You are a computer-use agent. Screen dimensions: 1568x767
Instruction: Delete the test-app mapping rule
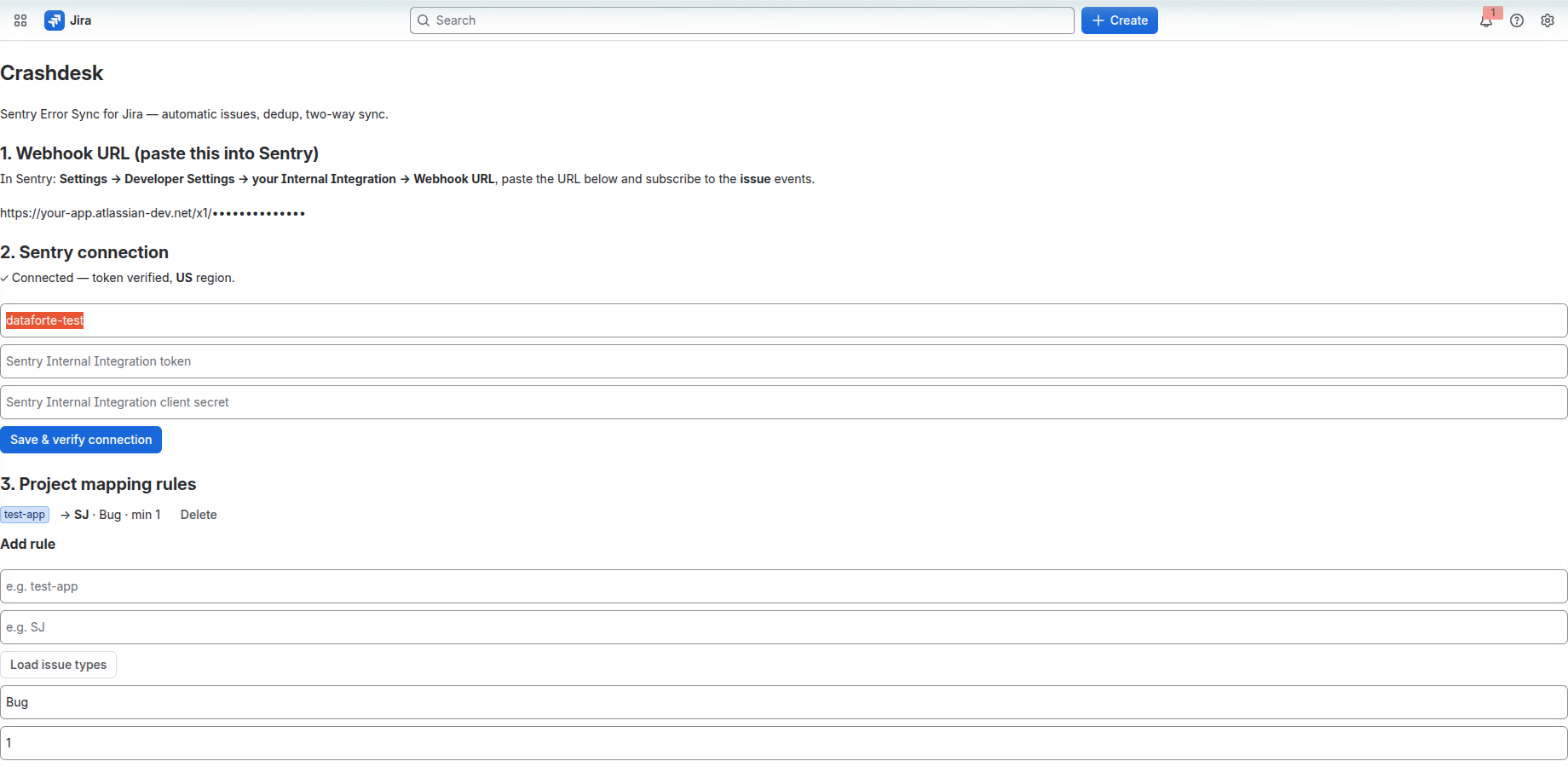tap(199, 515)
